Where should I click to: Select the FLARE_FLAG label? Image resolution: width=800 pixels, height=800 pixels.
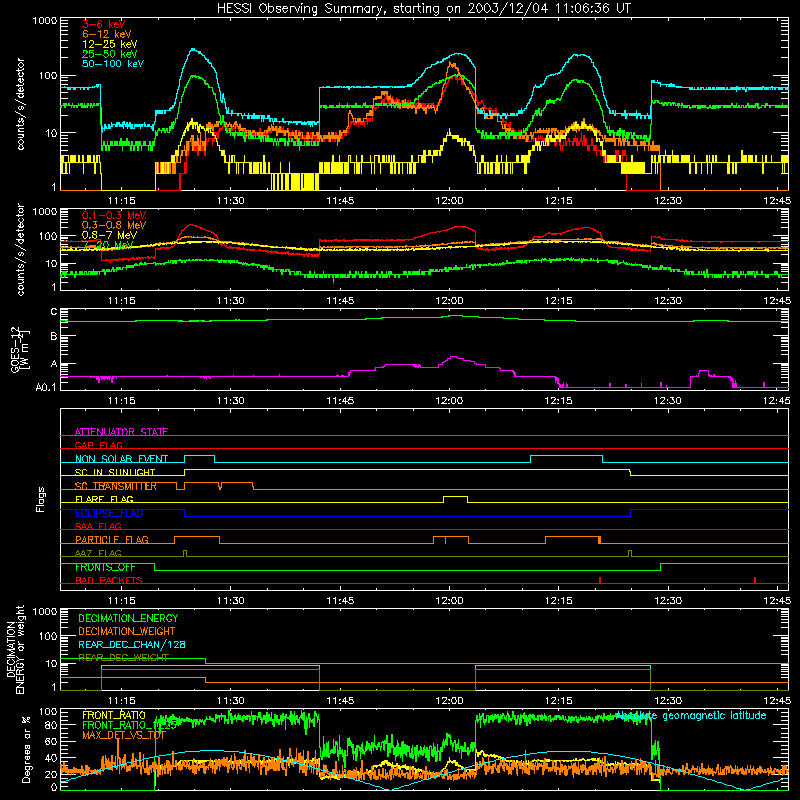point(104,499)
